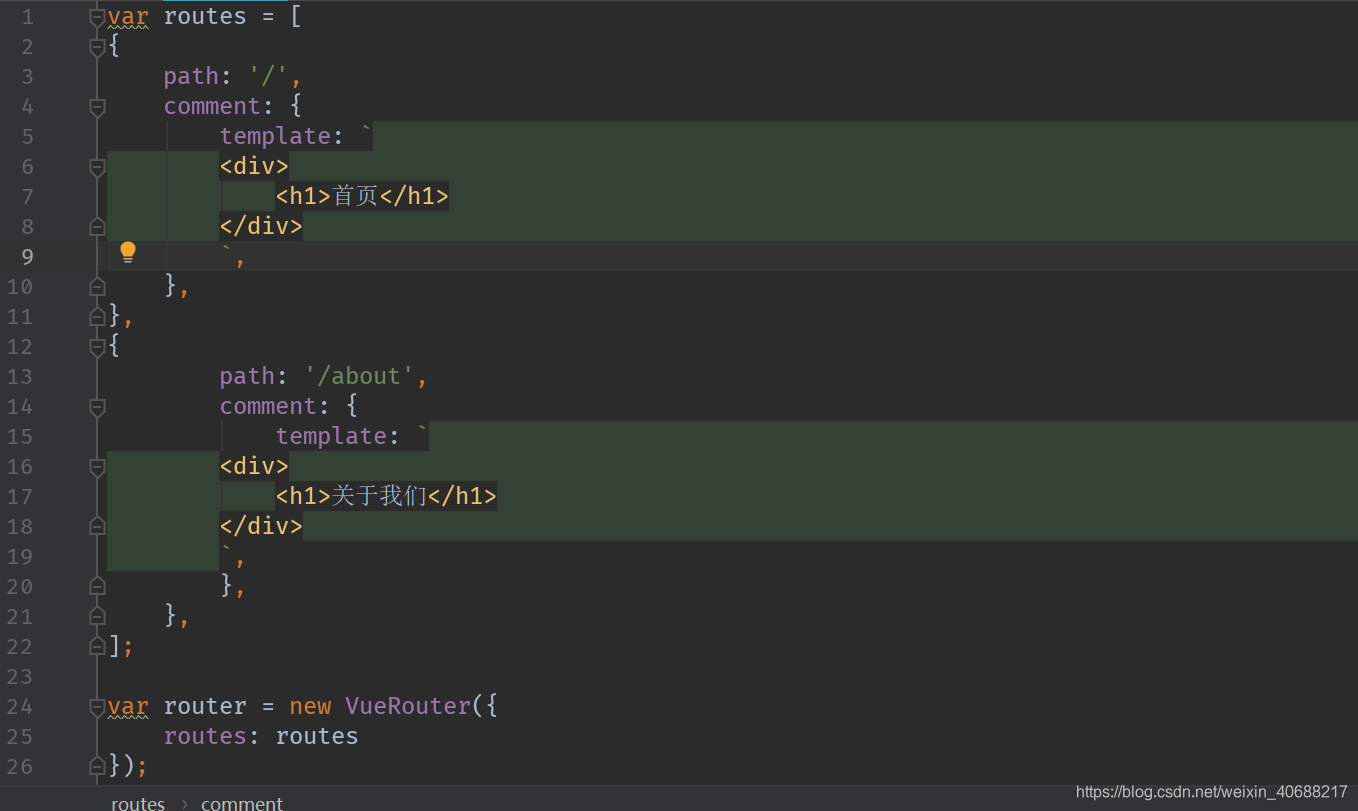Click the fold end marker on line 26
This screenshot has width=1358, height=811.
97,767
